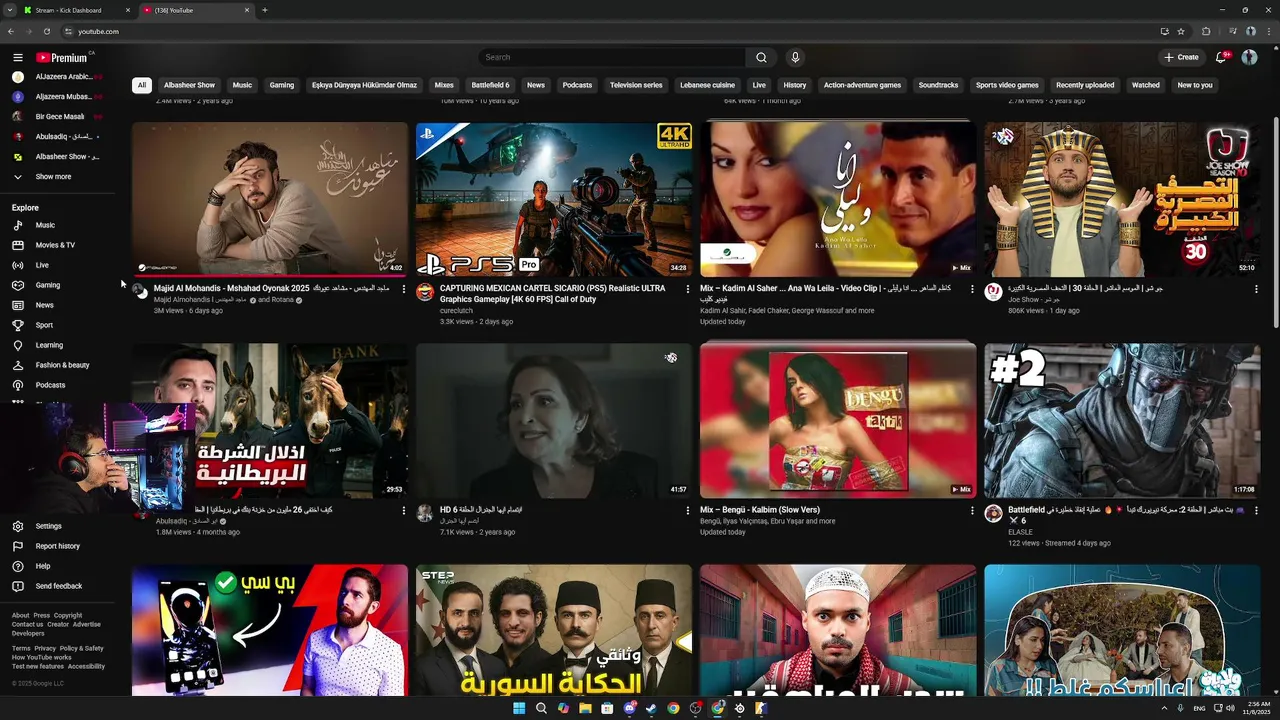Viewport: 1280px width, 720px height.
Task: Open Majid Al Mohandis video thumbnail
Action: click(270, 199)
